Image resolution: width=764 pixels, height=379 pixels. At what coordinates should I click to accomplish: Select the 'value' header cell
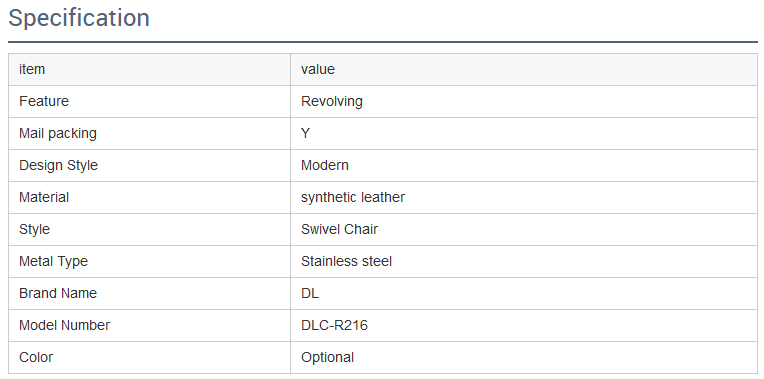pyautogui.click(x=524, y=70)
